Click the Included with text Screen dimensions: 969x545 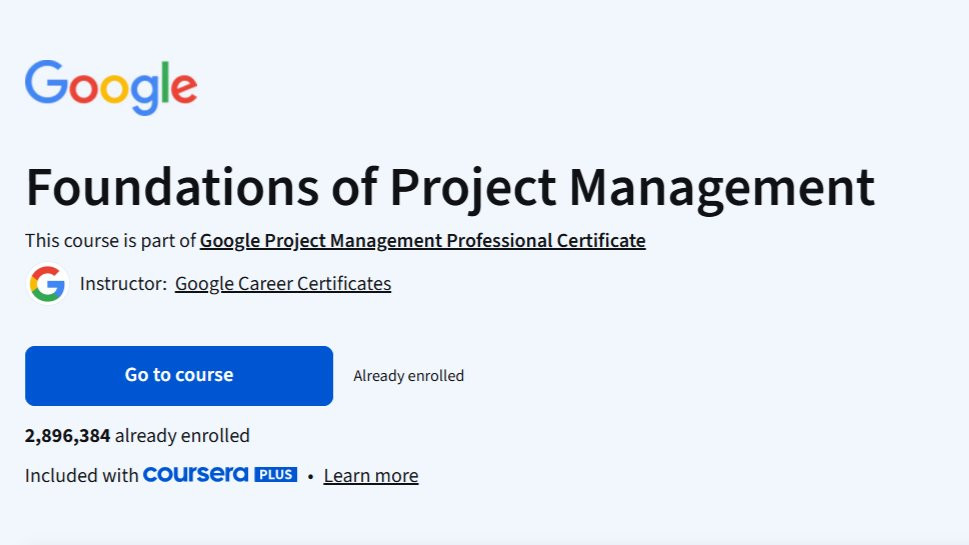tap(82, 476)
